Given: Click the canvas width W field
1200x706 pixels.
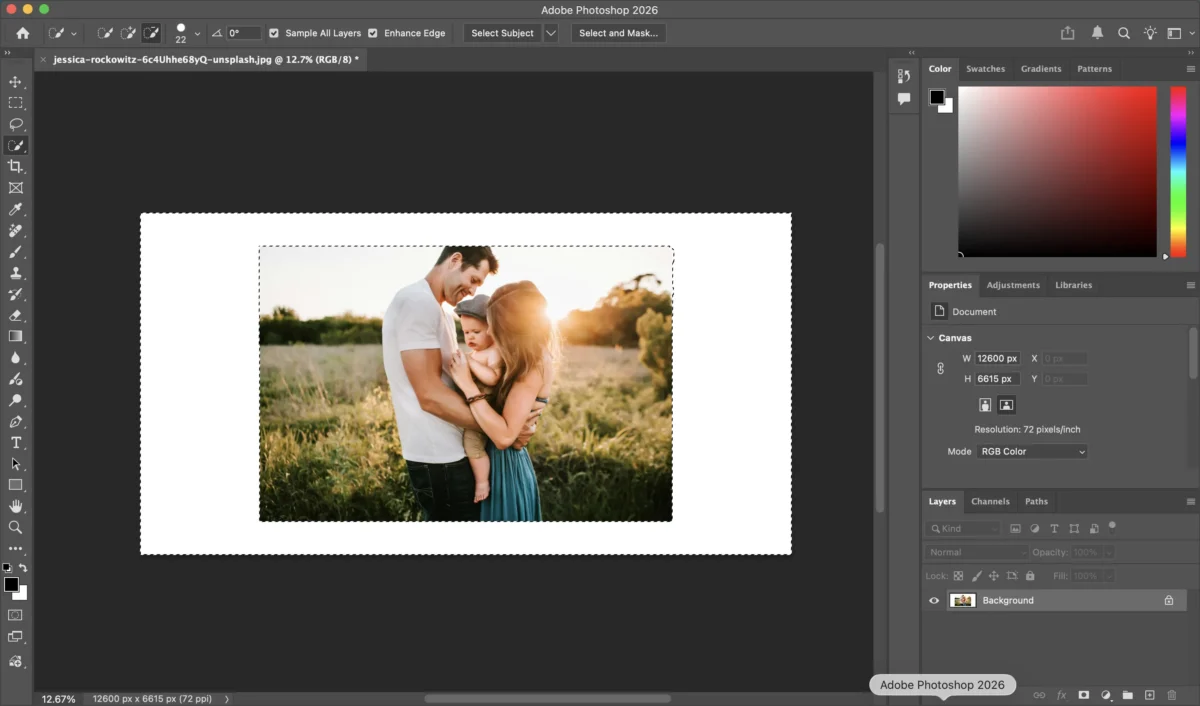Looking at the screenshot, I should 998,358.
